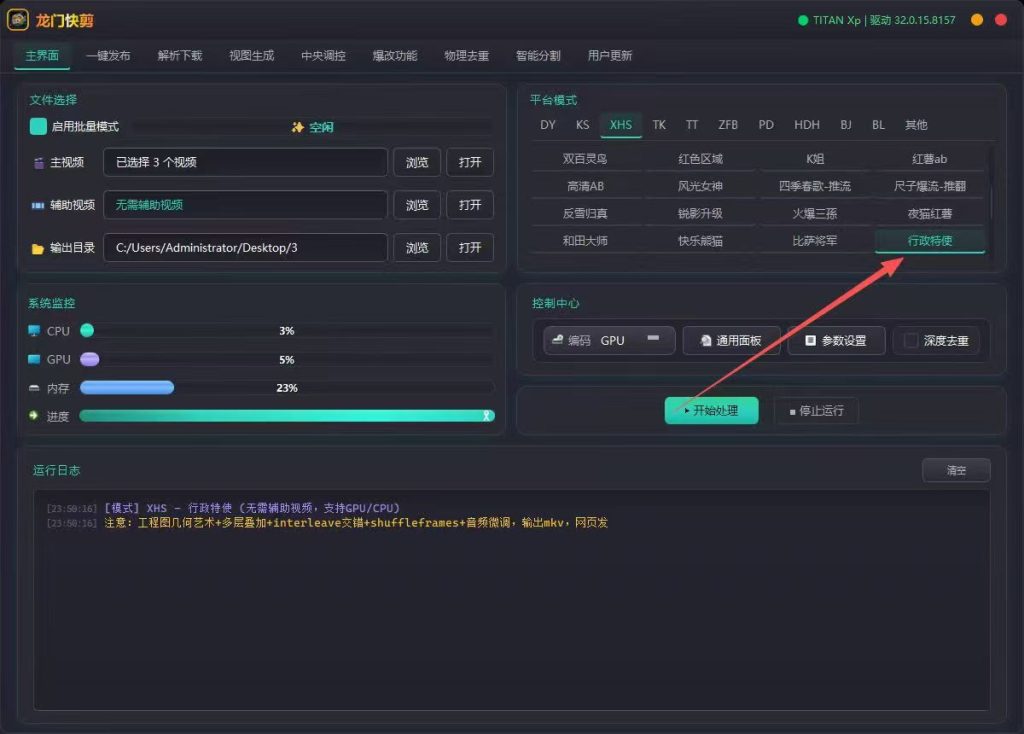
Task: Select the KS platform tab
Action: [x=583, y=125]
